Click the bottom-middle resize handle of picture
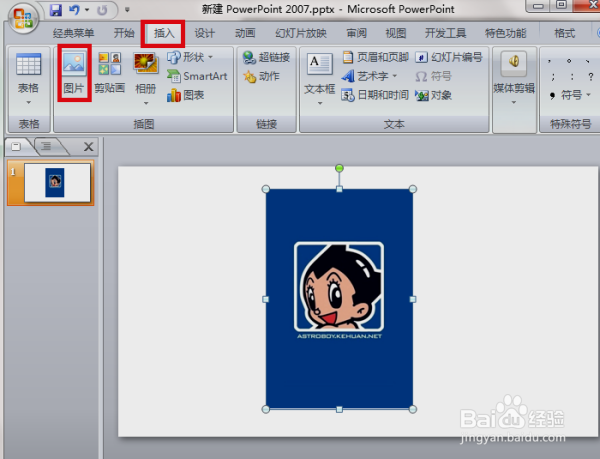 (x=339, y=409)
